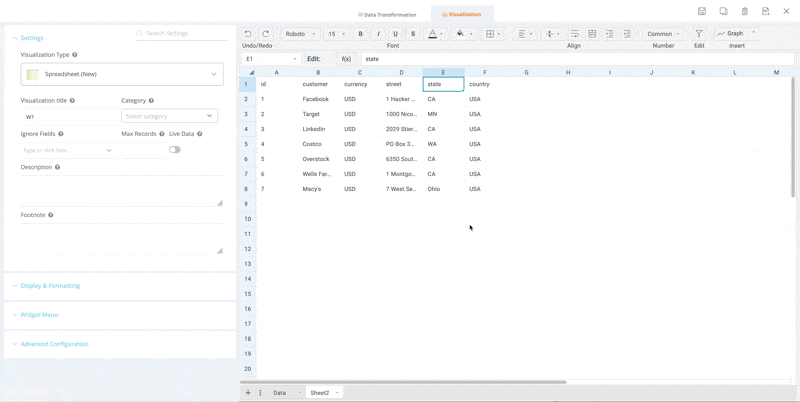Open the Visualization Type dropdown
Screen dimensions: 800x402
pyautogui.click(x=122, y=74)
